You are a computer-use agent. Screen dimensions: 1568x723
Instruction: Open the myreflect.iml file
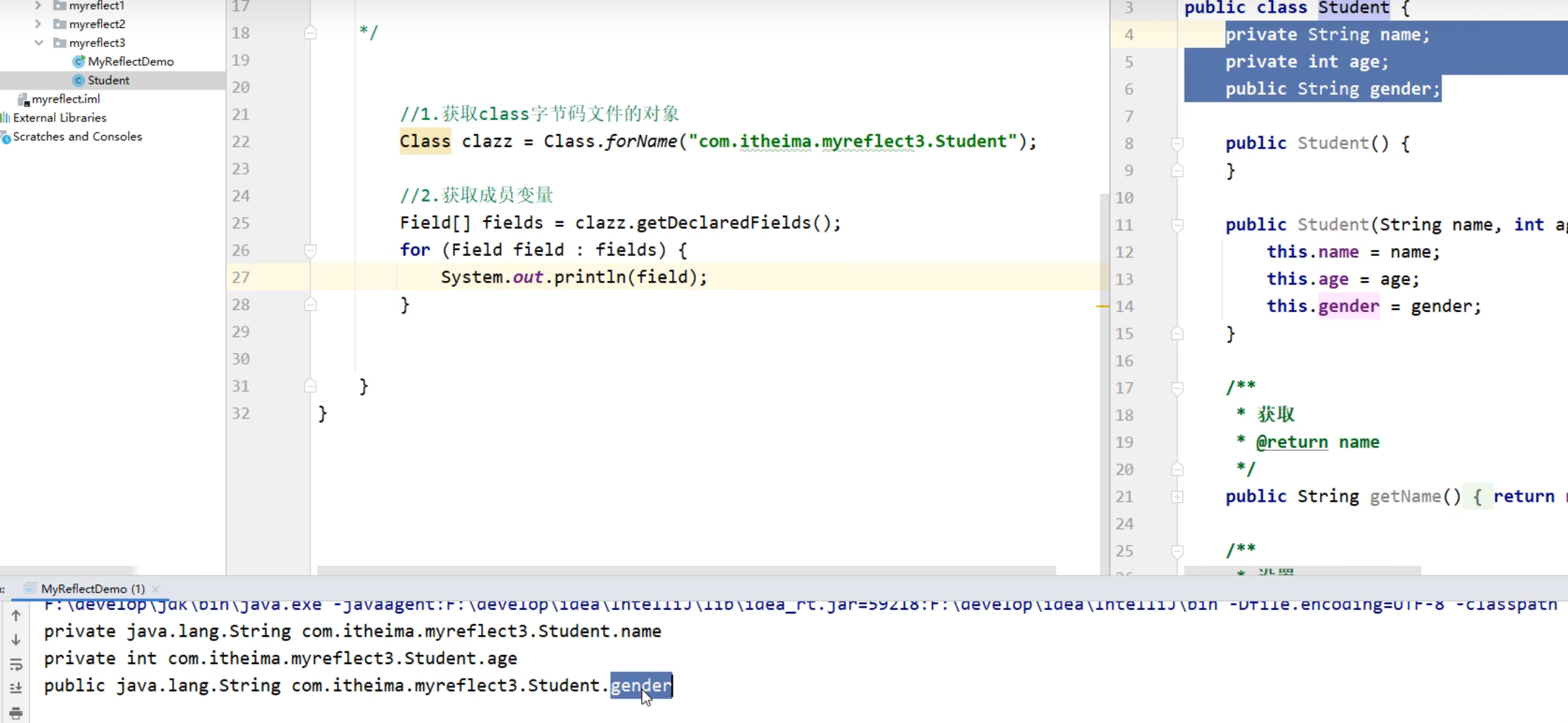tap(65, 99)
